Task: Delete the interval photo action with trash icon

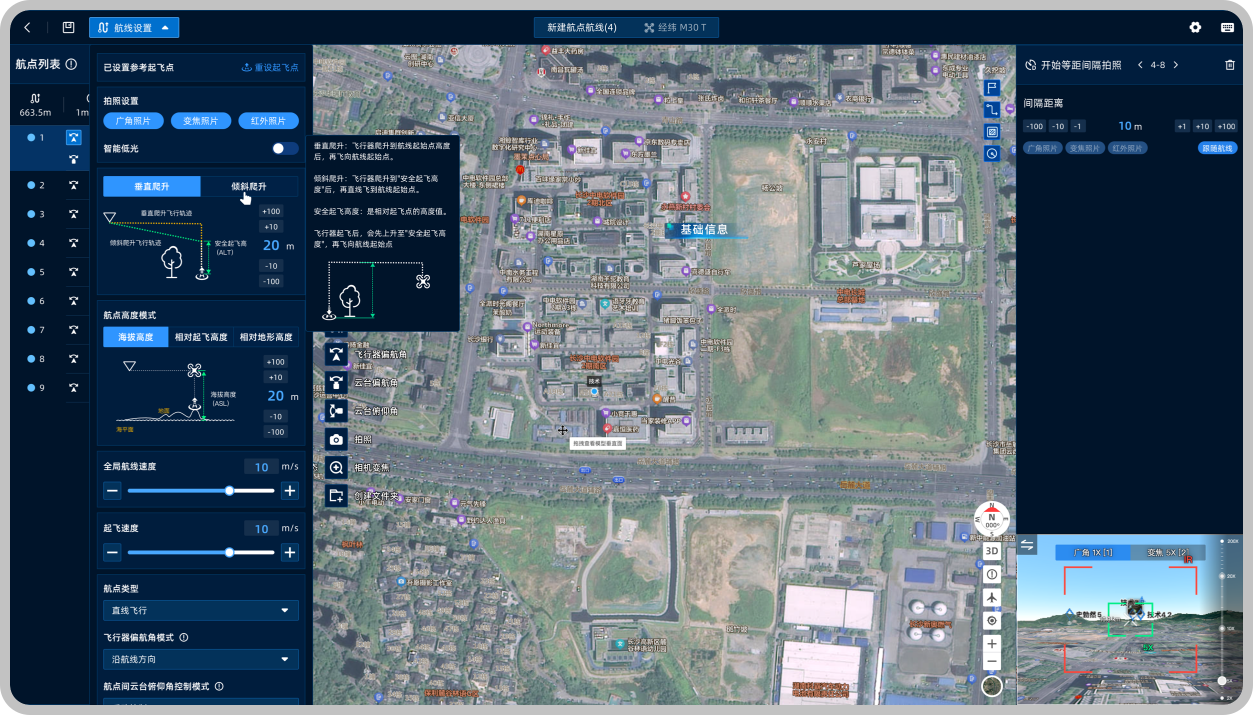Action: tap(1230, 65)
